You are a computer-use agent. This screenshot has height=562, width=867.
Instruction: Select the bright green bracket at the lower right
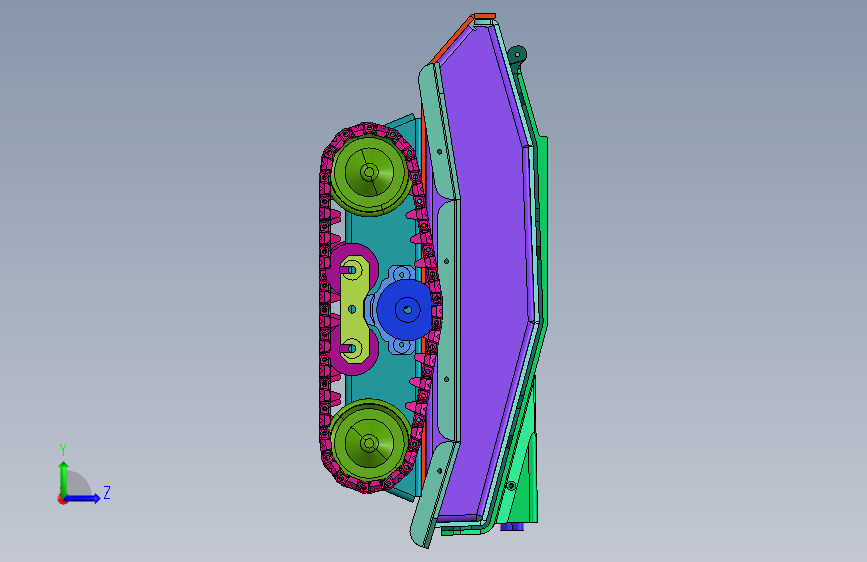[x=521, y=470]
